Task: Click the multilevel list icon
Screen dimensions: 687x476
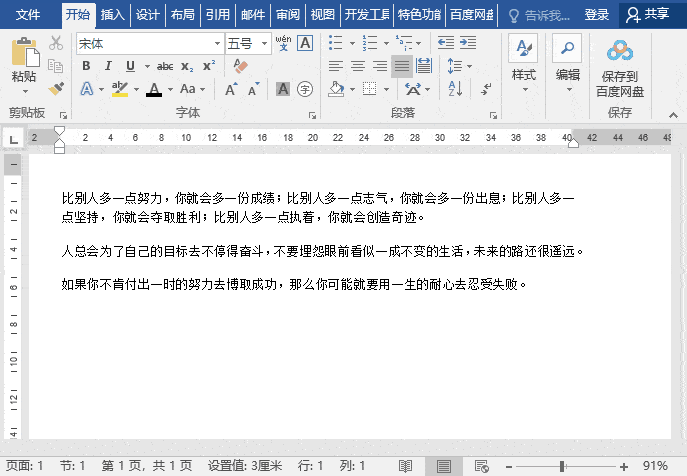Action: 404,43
